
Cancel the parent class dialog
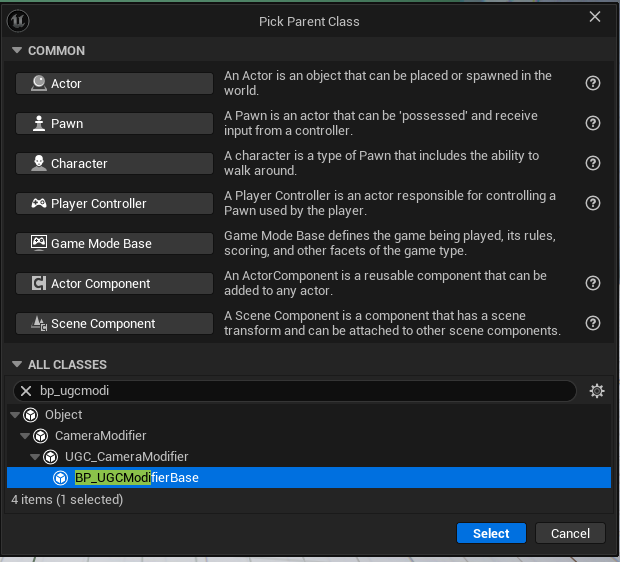(570, 533)
